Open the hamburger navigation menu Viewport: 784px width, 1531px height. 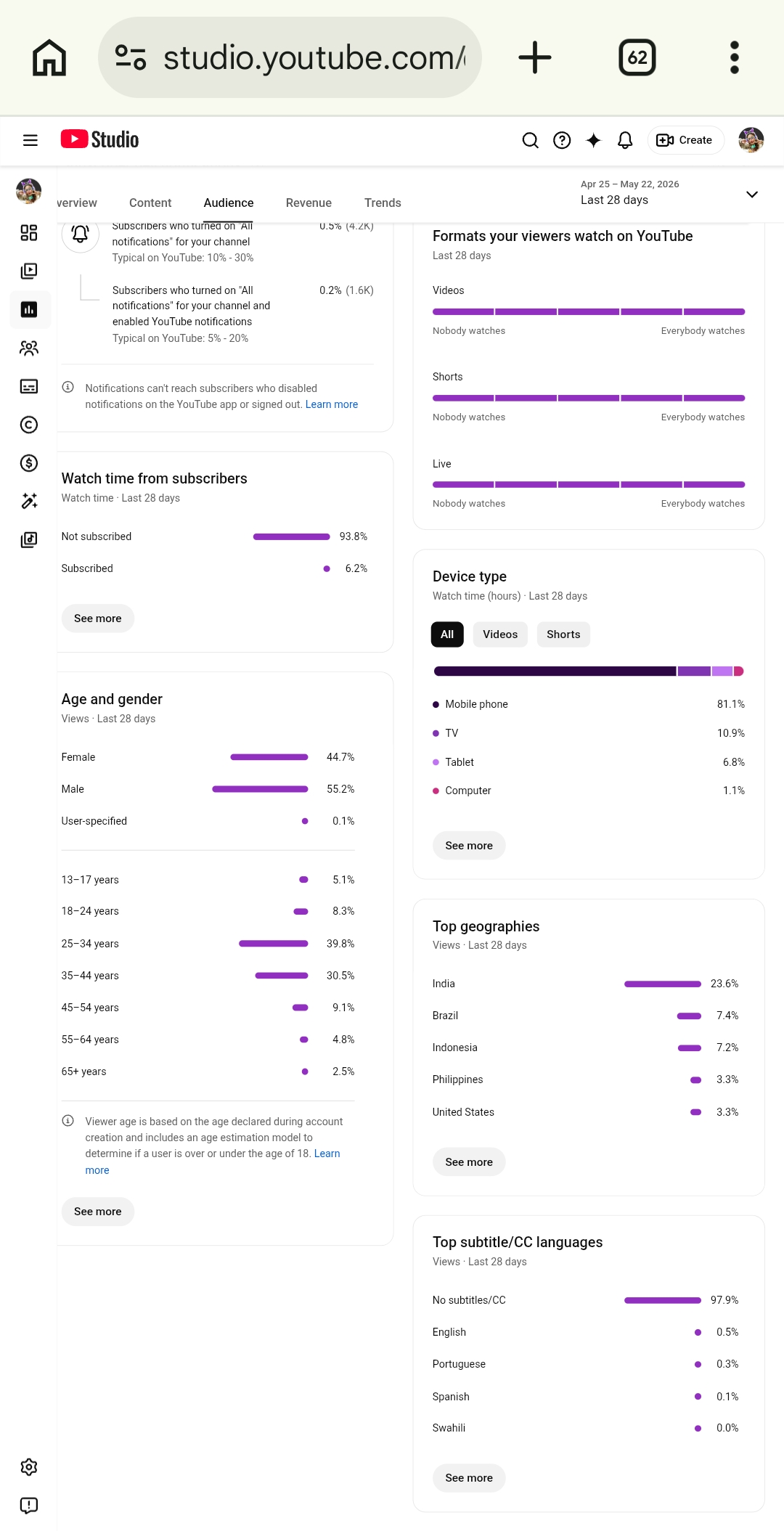tap(30, 140)
